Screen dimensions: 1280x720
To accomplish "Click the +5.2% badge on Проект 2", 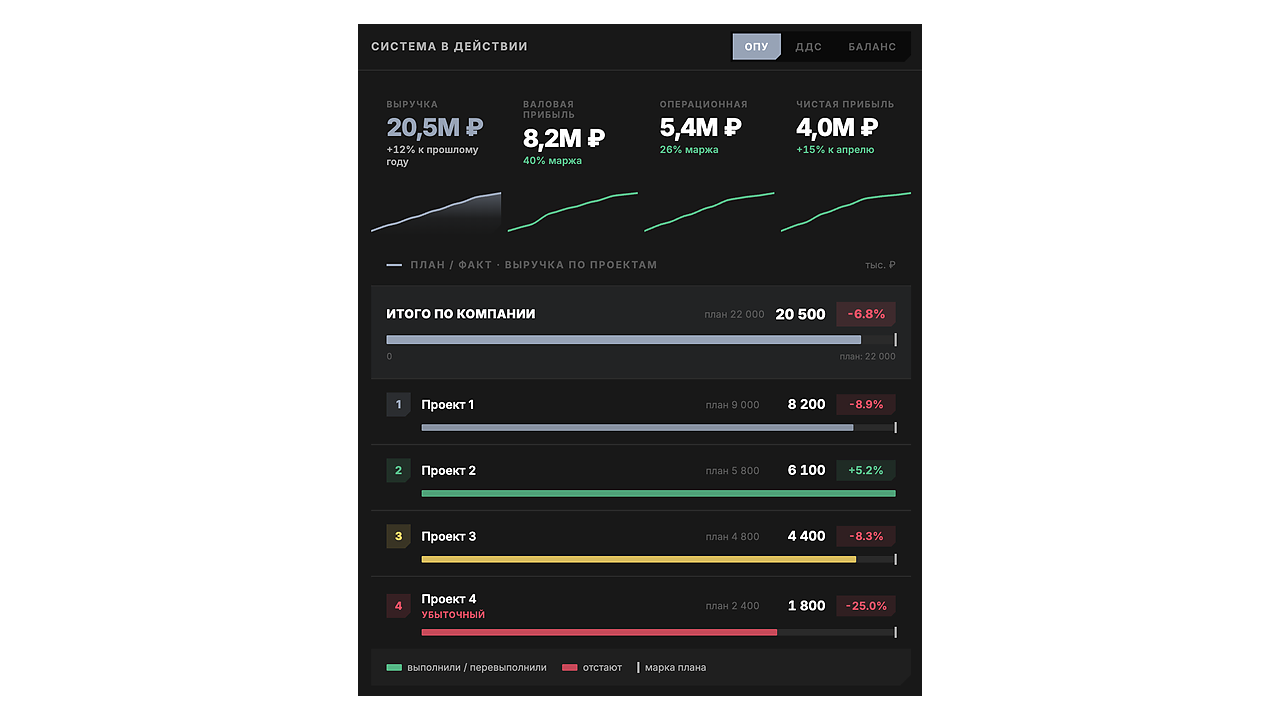I will [866, 471].
